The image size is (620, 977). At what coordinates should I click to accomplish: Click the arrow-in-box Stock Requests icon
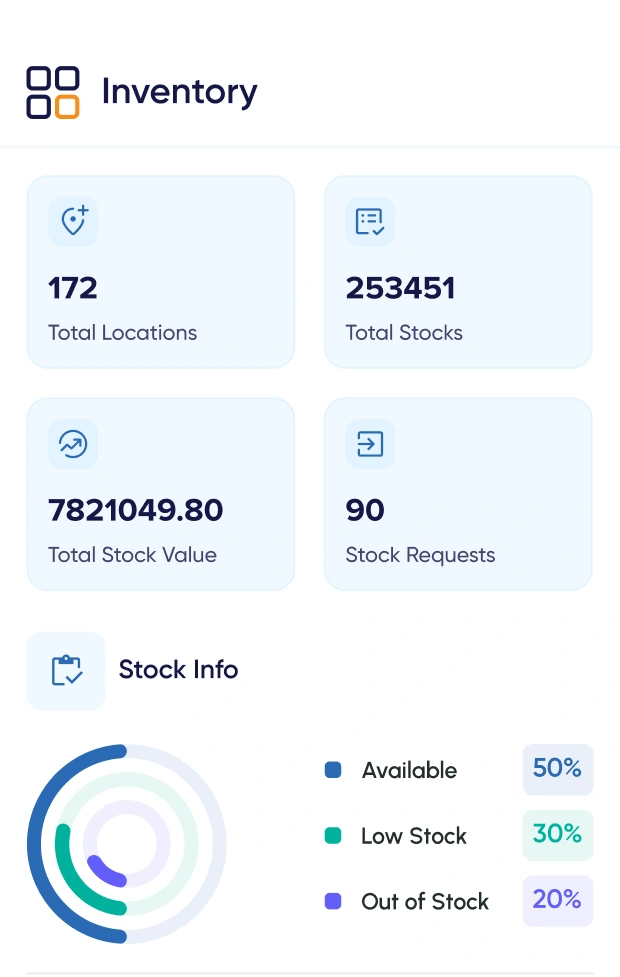pyautogui.click(x=369, y=444)
